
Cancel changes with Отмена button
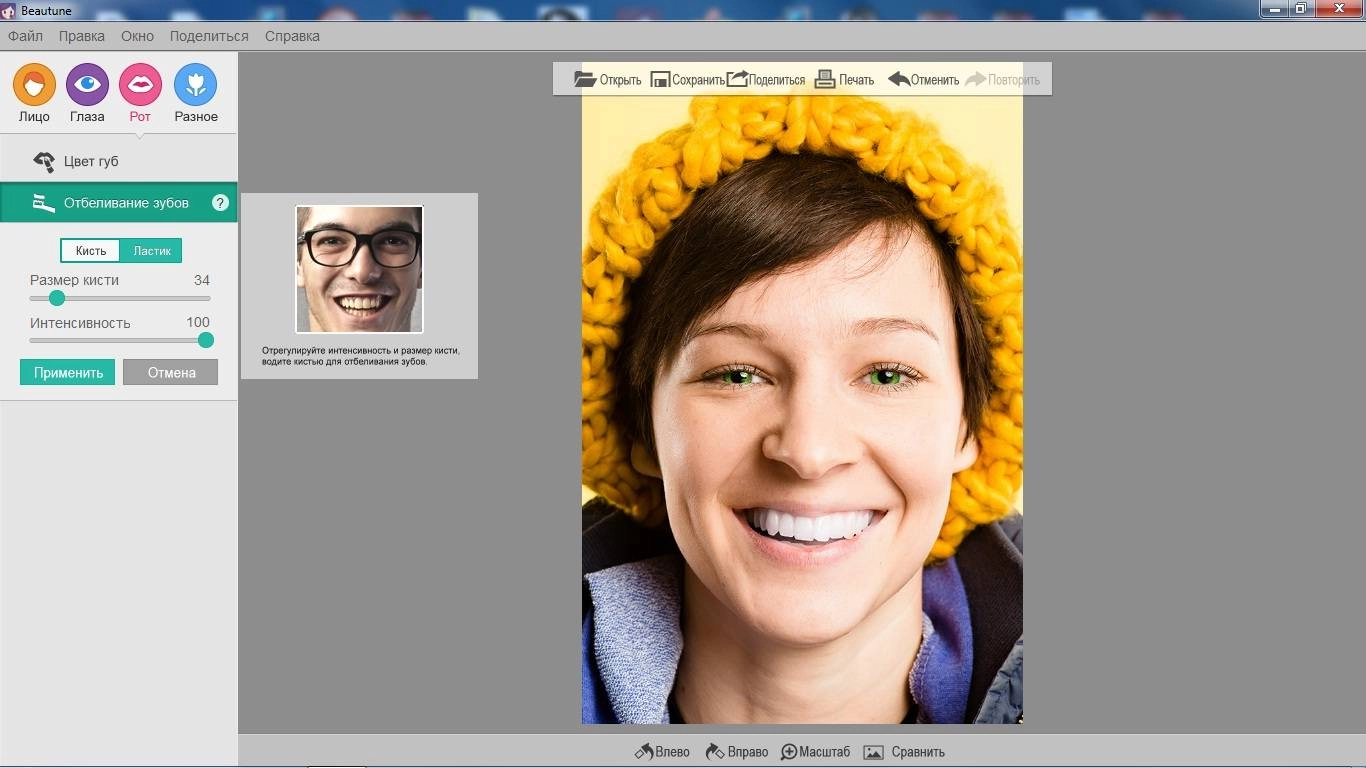click(171, 373)
